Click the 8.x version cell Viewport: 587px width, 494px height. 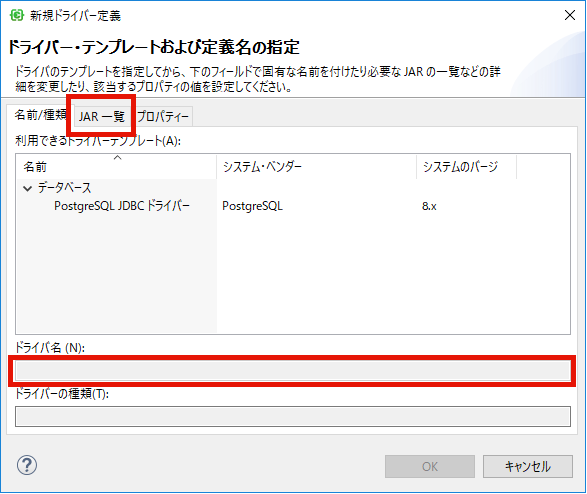pos(429,206)
